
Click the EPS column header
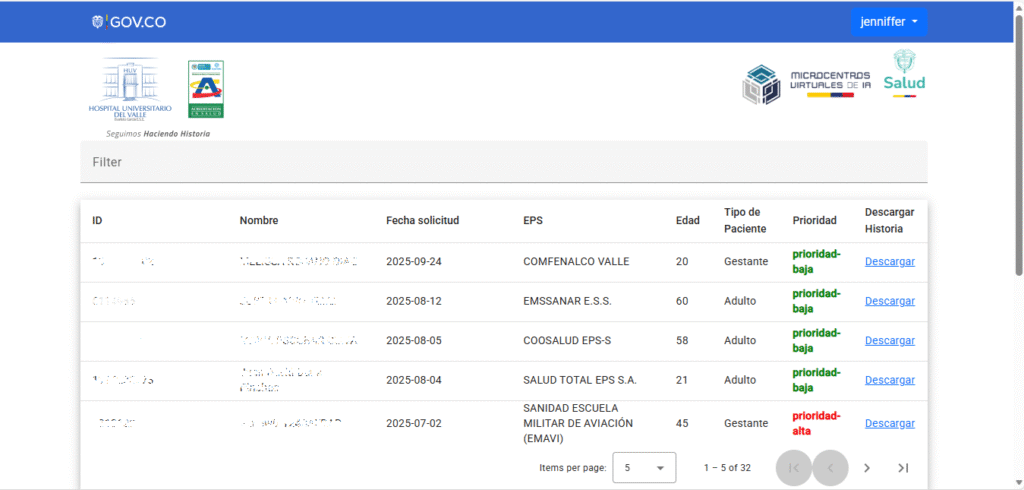pyautogui.click(x=533, y=221)
